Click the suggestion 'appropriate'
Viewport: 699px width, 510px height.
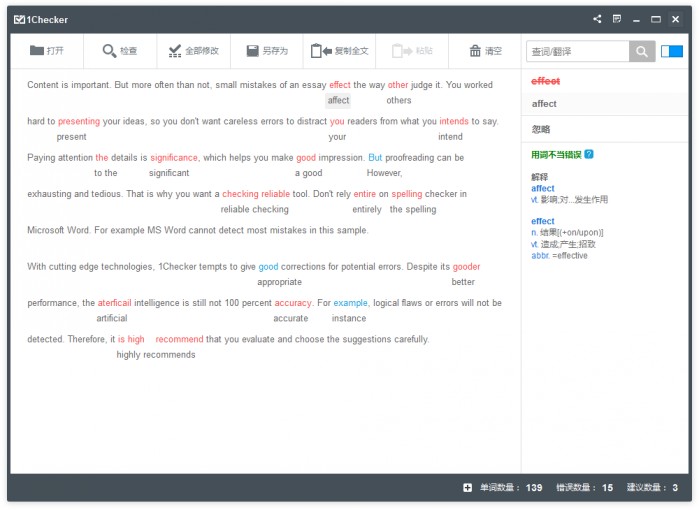[280, 282]
